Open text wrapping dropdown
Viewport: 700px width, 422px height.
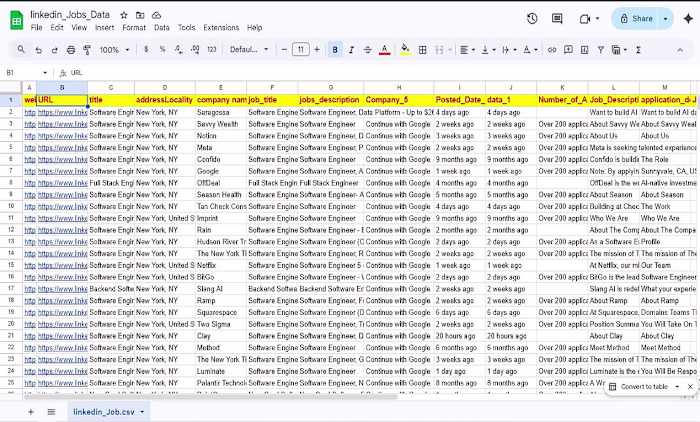pos(509,50)
